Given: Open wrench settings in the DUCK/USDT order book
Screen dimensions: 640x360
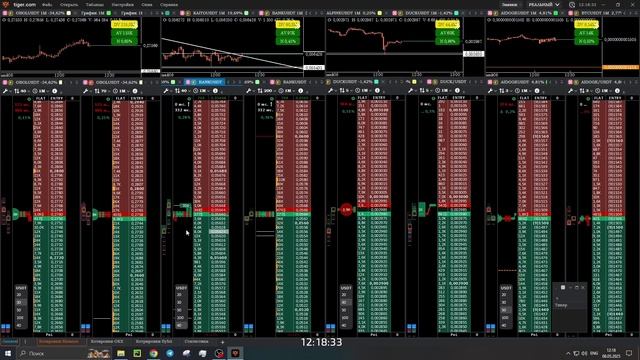Looking at the screenshot, I should (x=411, y=90).
